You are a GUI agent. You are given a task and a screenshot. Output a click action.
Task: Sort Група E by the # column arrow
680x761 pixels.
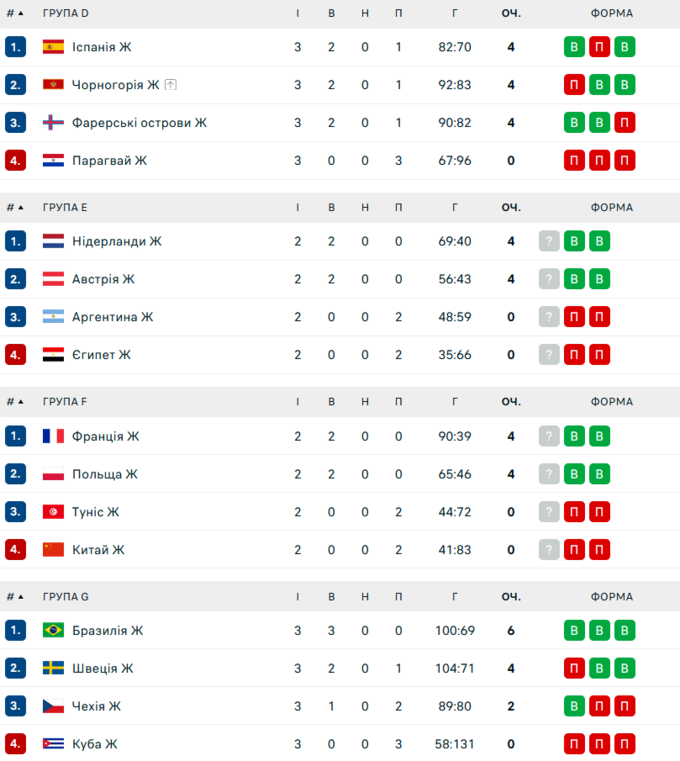21,208
